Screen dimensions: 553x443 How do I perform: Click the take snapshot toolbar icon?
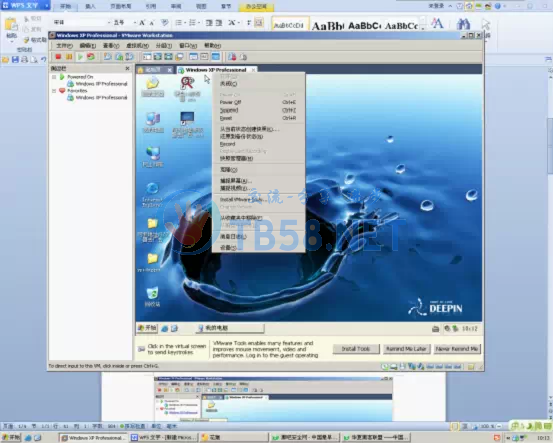point(108,56)
